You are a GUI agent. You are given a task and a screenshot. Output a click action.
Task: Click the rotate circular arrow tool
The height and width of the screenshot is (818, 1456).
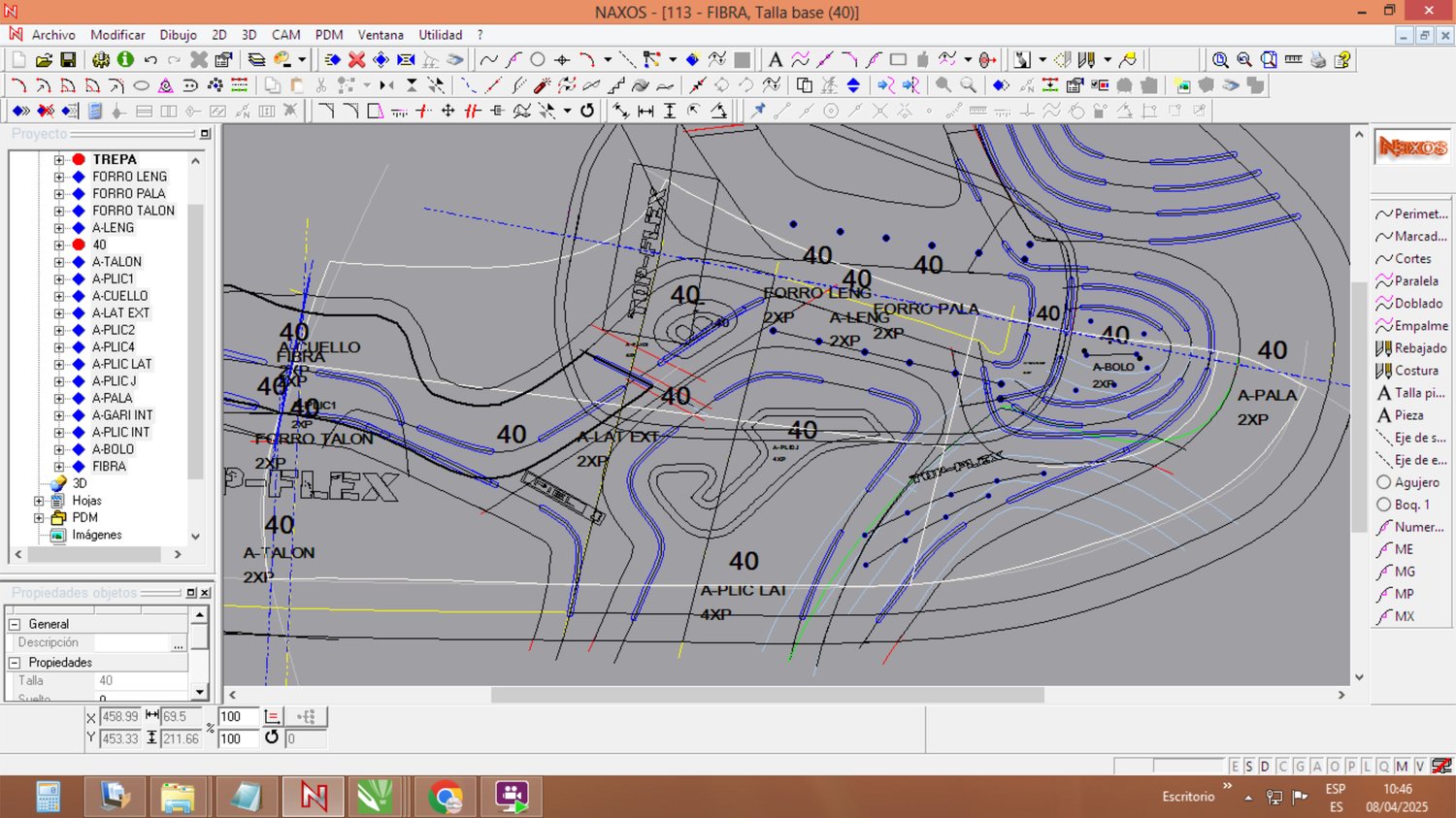[x=587, y=111]
